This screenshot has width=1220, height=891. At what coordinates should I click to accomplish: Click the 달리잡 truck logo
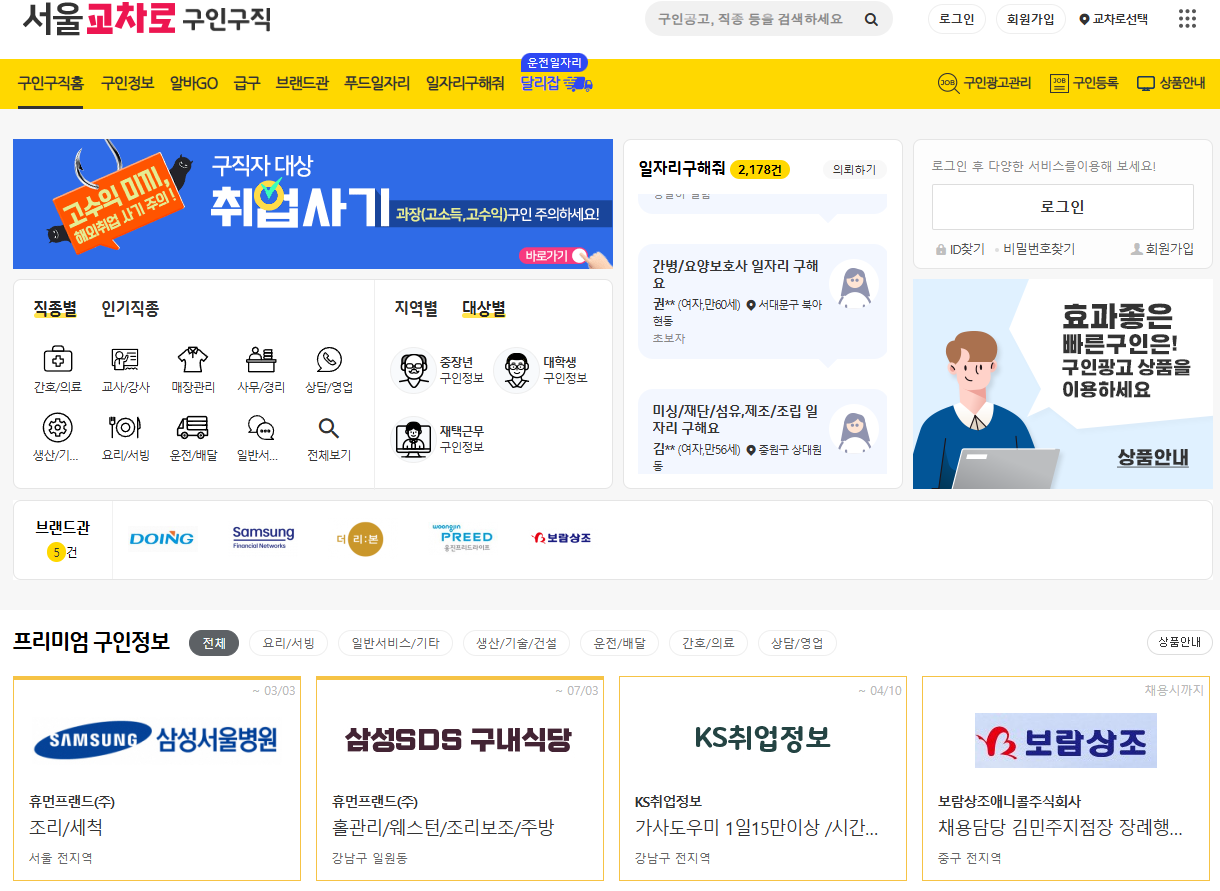pyautogui.click(x=557, y=83)
